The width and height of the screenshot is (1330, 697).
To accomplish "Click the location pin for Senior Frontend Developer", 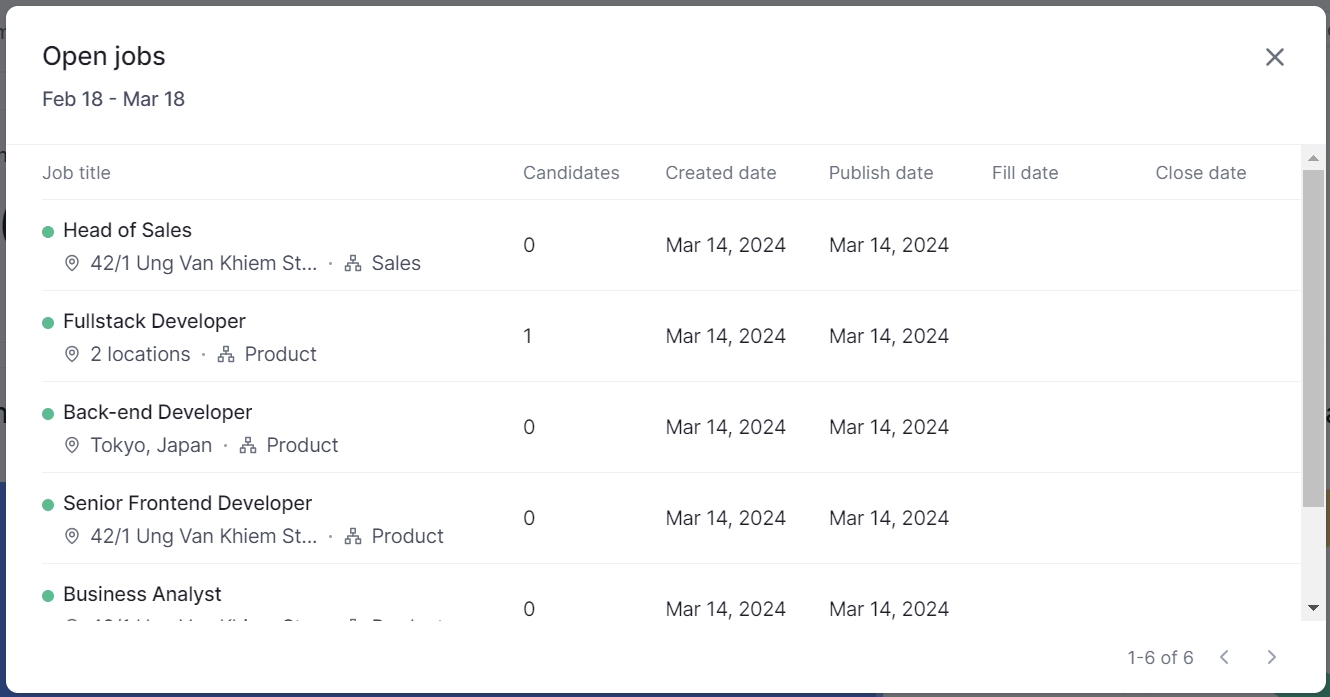I will pos(72,536).
